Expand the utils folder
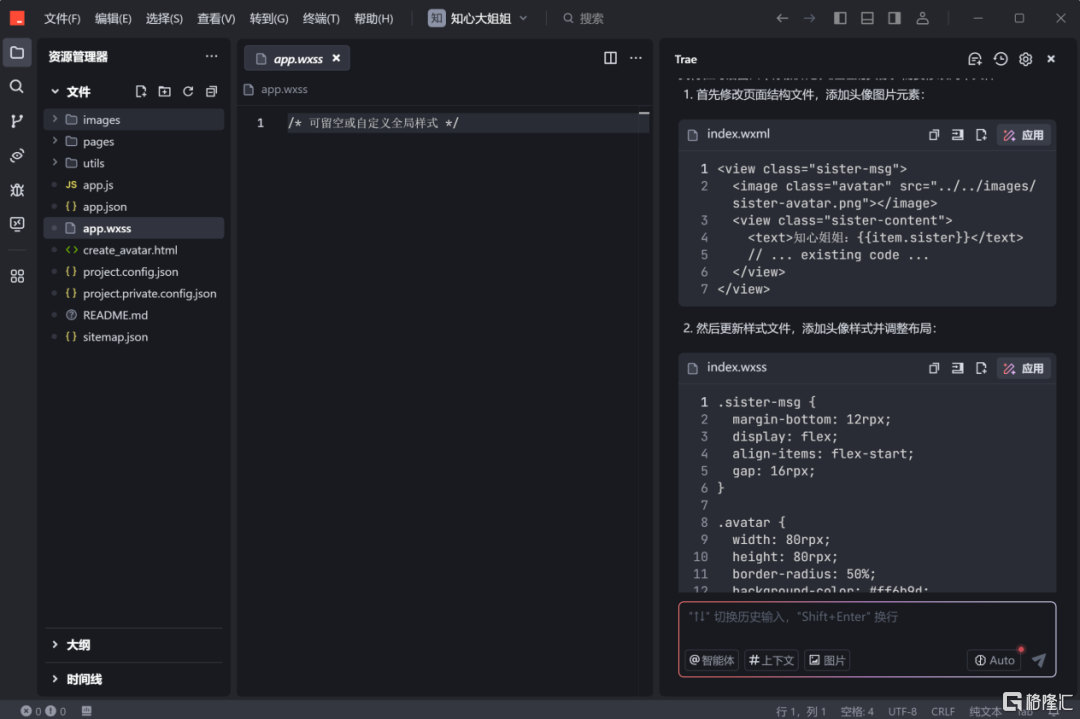The height and width of the screenshot is (719, 1080). 134,163
